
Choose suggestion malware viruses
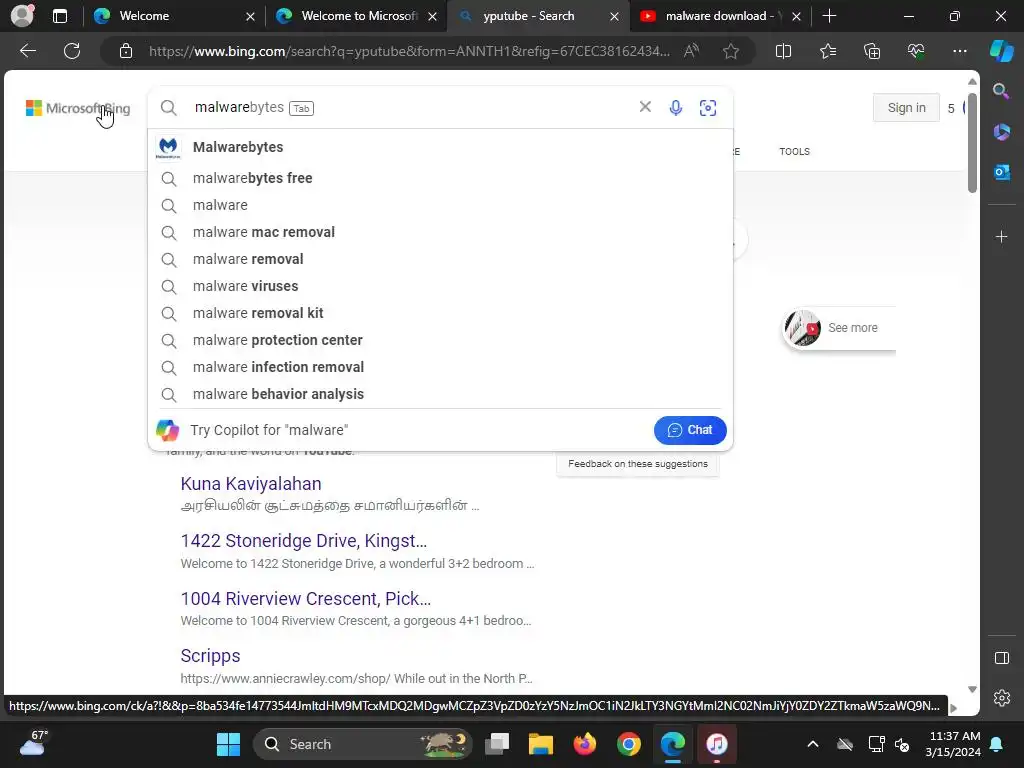(441, 286)
